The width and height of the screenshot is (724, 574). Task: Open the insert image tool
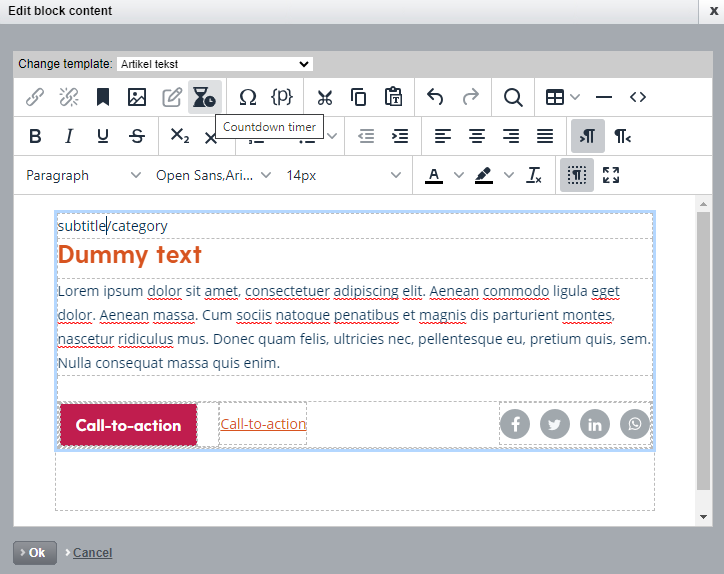click(137, 97)
